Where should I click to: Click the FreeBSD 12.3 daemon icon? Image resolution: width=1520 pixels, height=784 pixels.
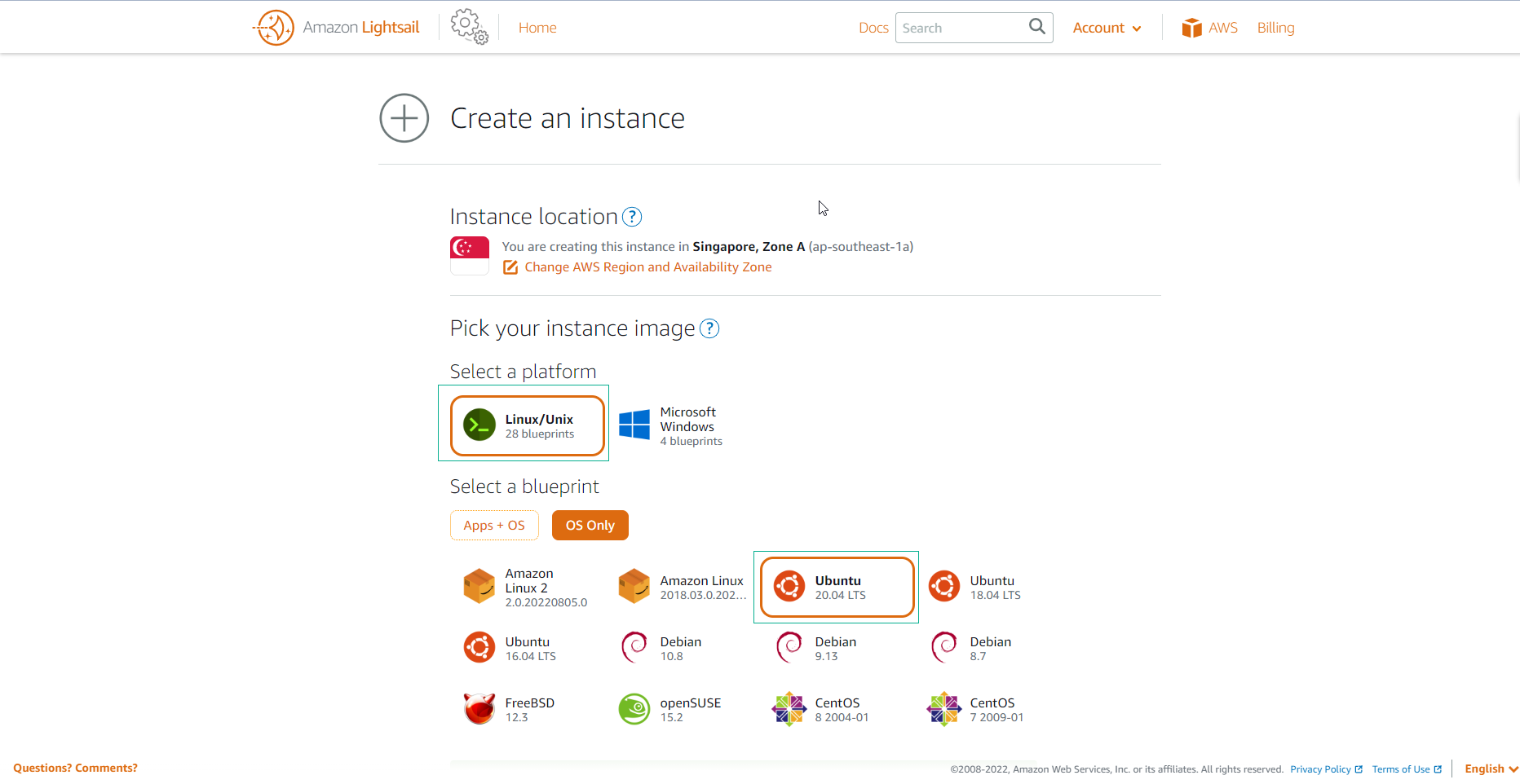[x=479, y=708]
